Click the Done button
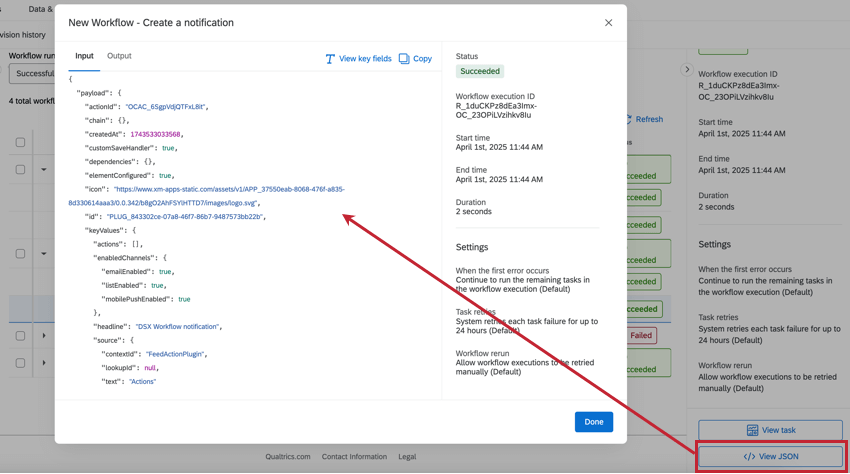850x474 pixels. point(594,422)
